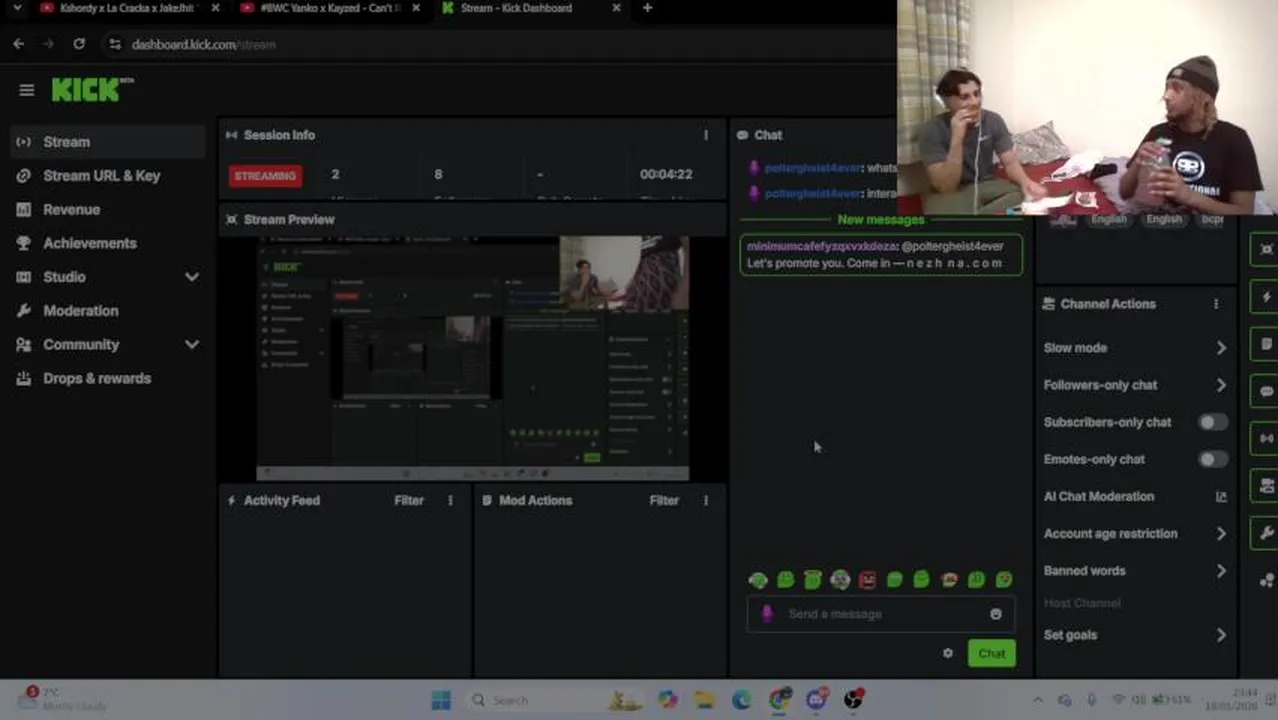Open Account age restriction arrow

(1221, 534)
